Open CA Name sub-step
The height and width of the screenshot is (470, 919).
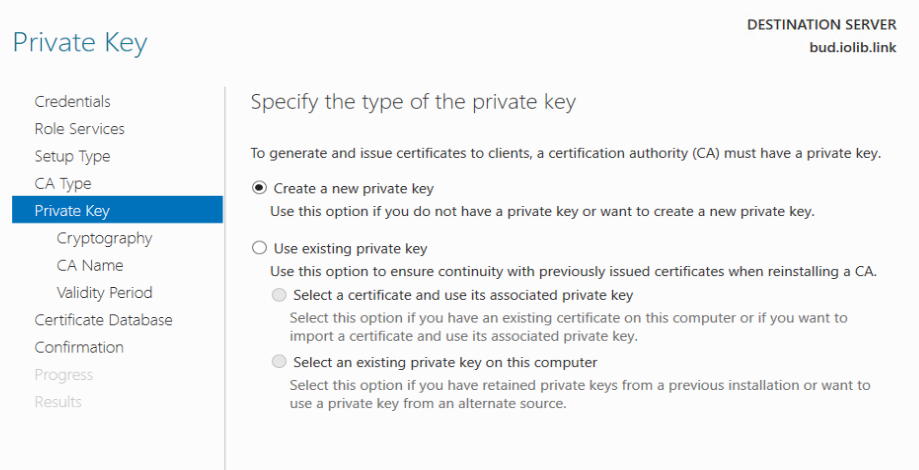[90, 265]
